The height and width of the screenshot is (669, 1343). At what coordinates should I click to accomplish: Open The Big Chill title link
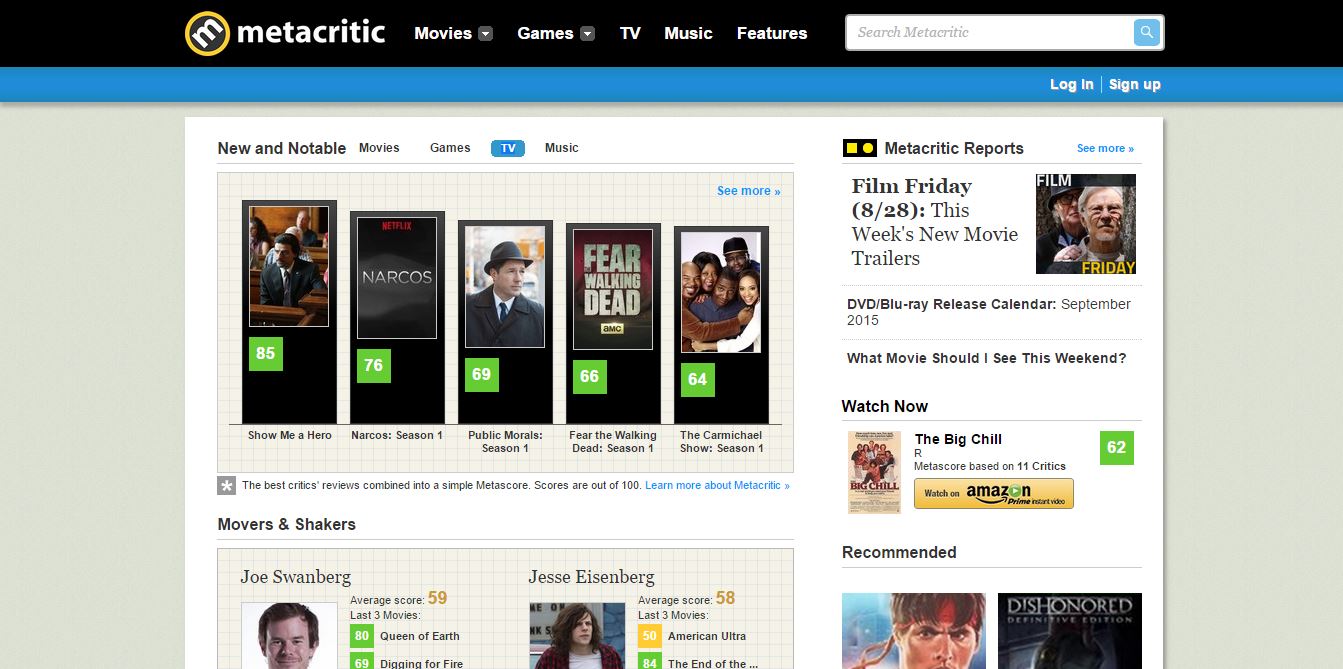[958, 439]
